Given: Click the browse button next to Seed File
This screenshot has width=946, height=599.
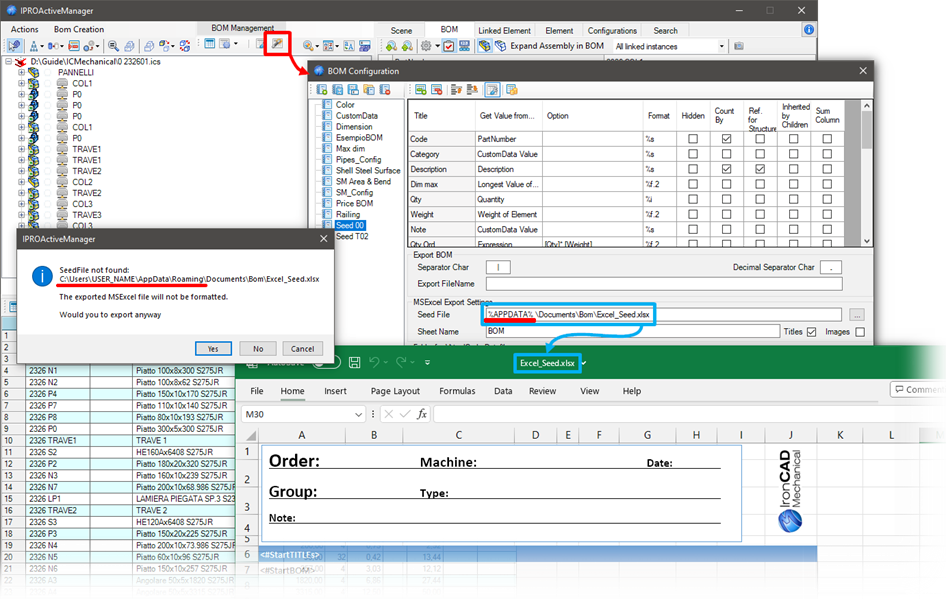Looking at the screenshot, I should pyautogui.click(x=857, y=314).
